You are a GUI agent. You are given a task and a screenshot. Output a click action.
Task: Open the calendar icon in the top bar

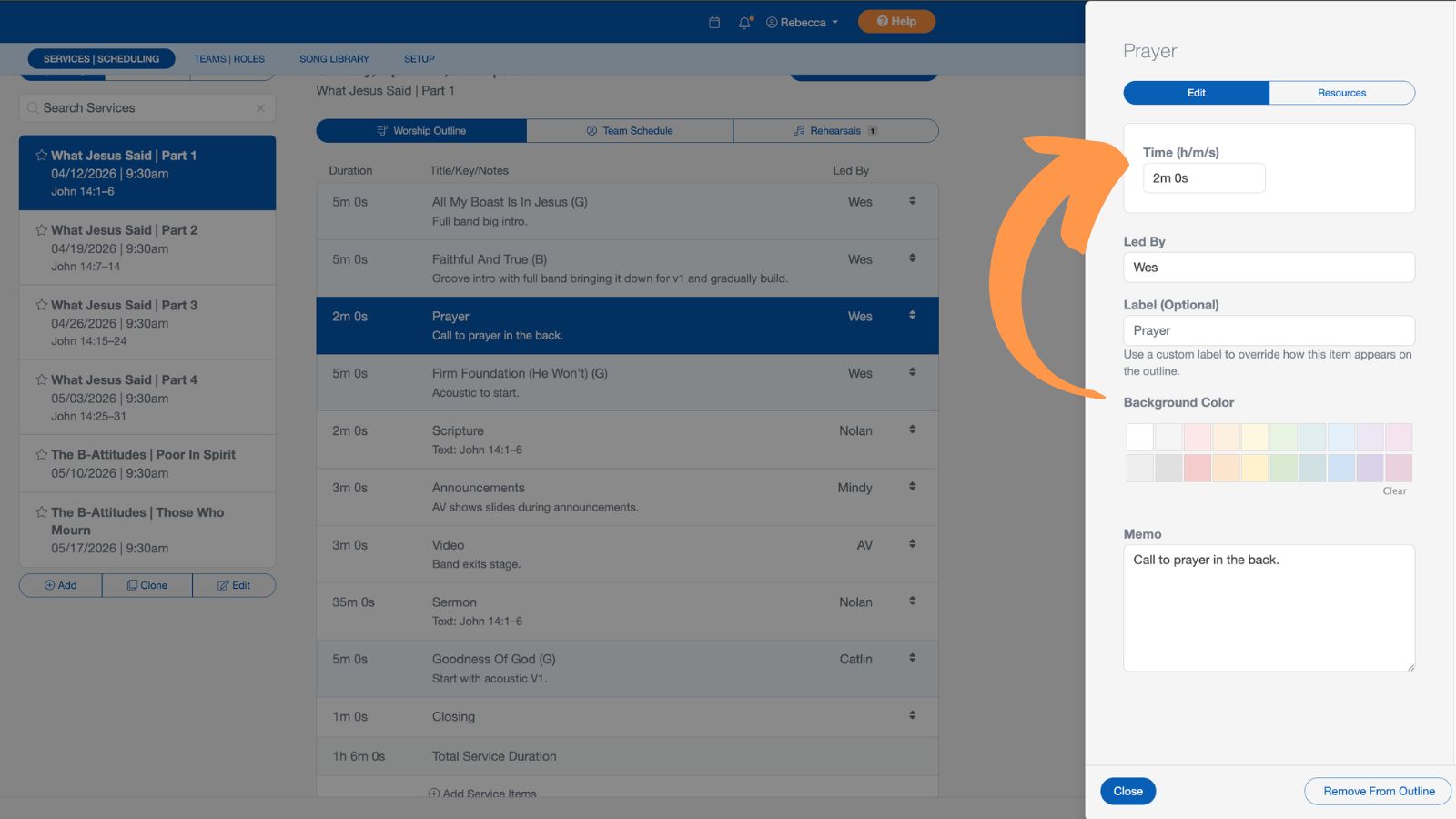pos(713,22)
